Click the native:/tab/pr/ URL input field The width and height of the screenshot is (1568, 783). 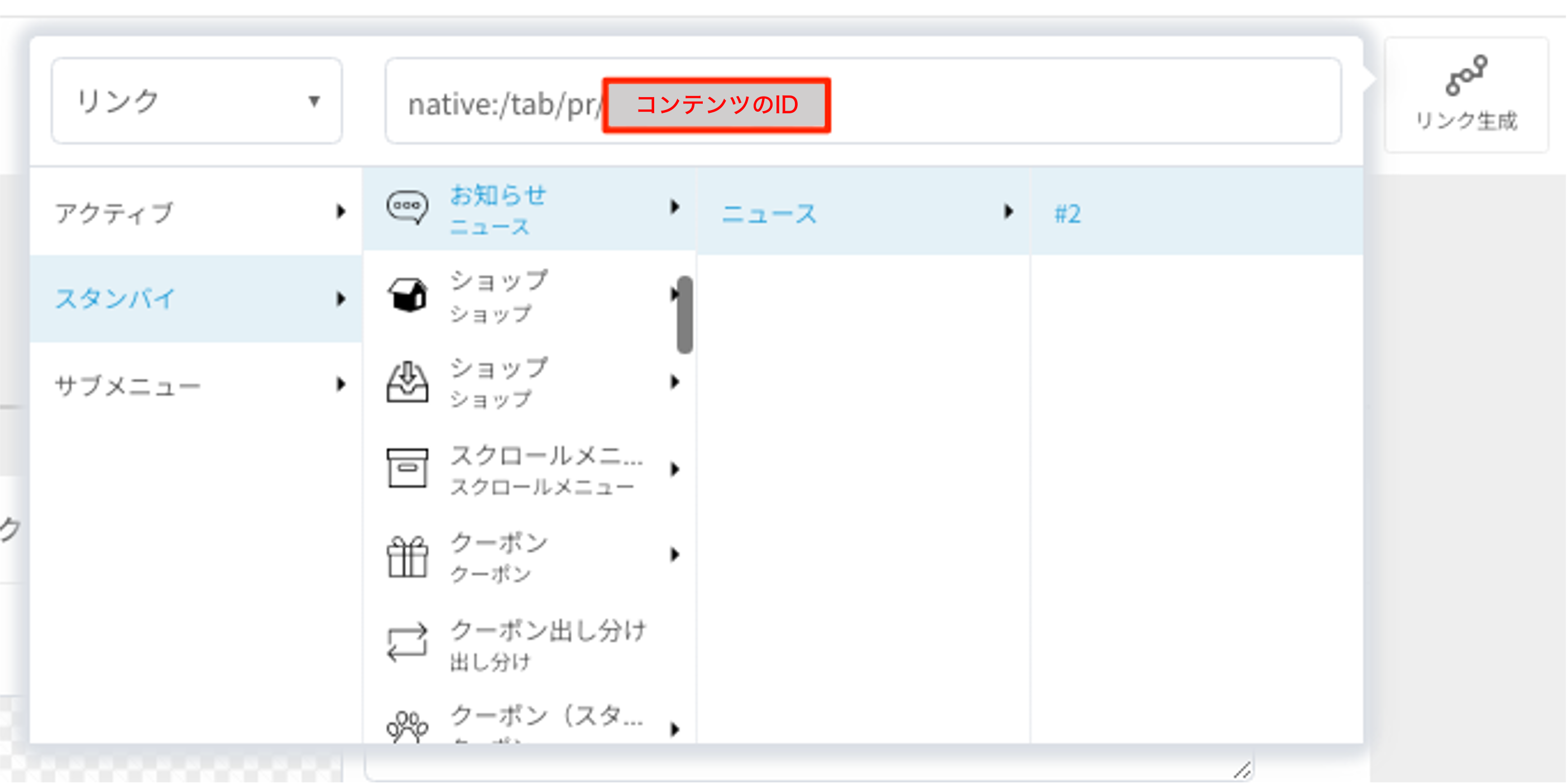point(863,101)
